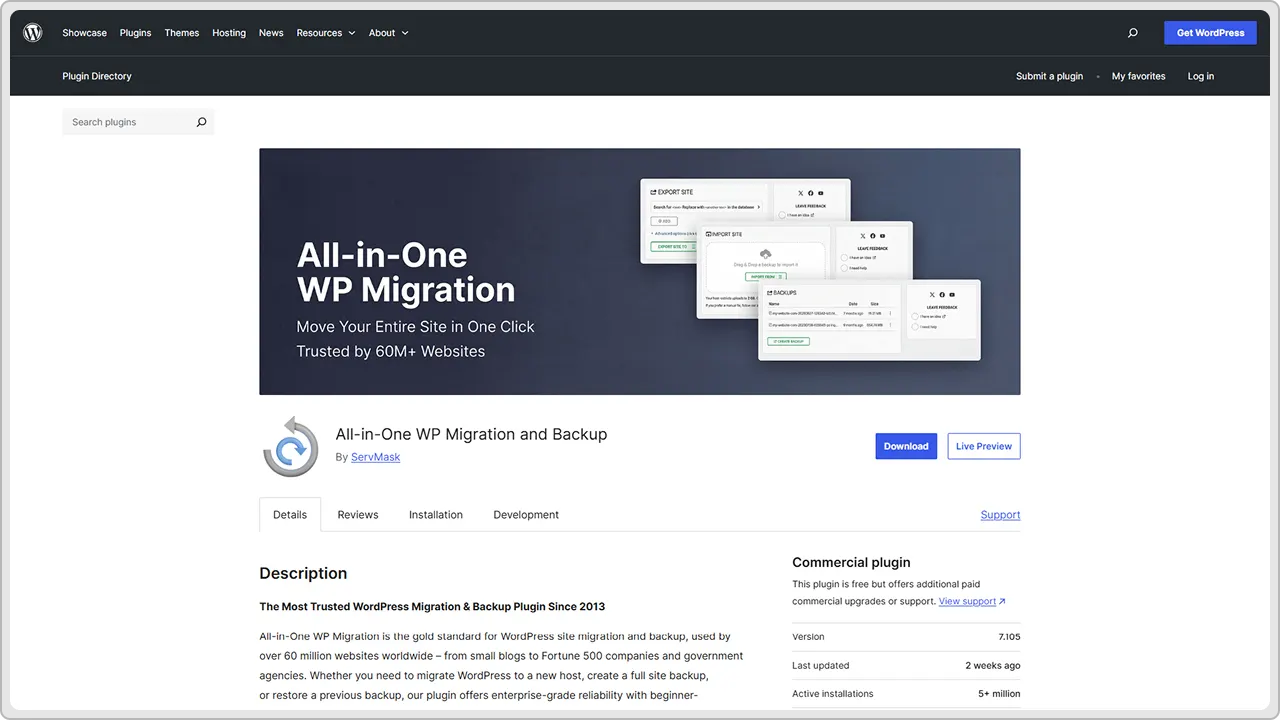Click the Live Preview button
Screen dimensions: 1280x720
984,446
